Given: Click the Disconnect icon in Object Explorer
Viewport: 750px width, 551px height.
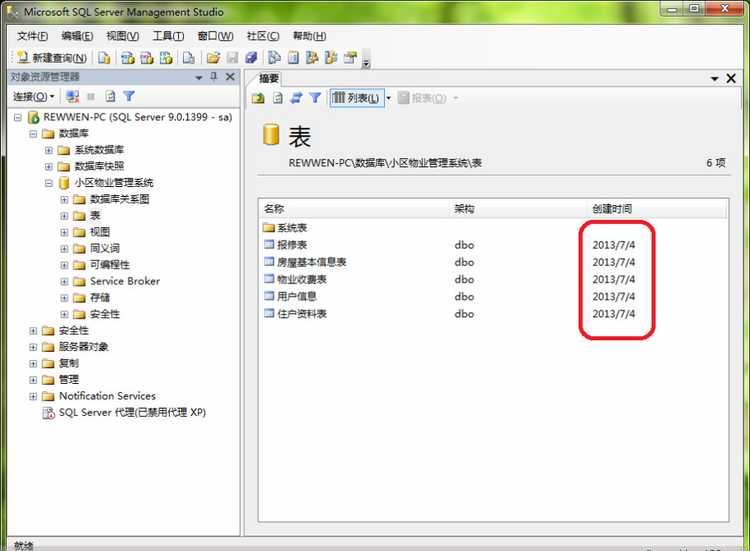Looking at the screenshot, I should (73, 97).
